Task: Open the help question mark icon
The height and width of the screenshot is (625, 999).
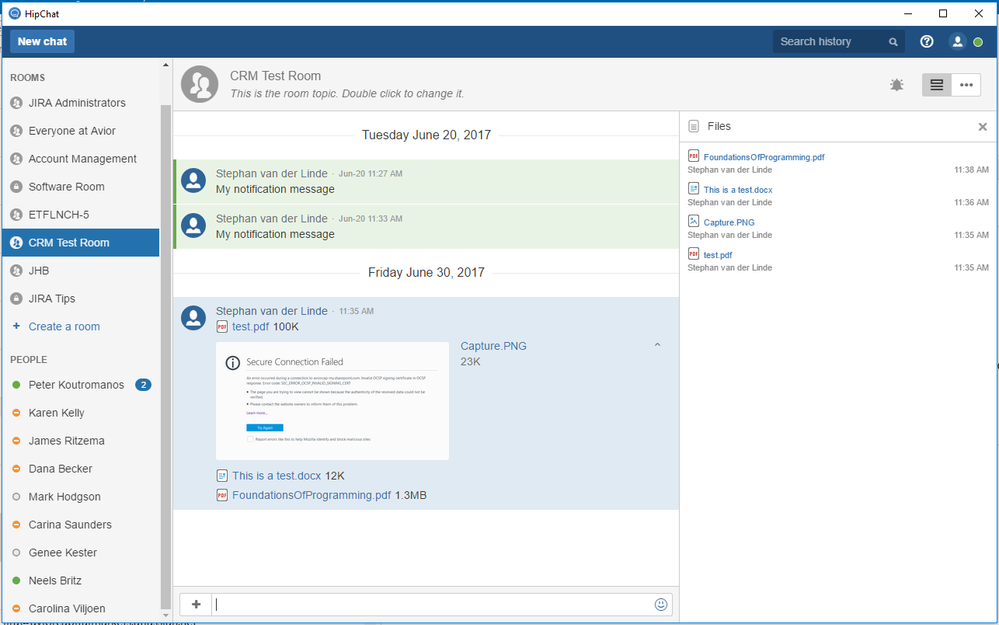Action: pyautogui.click(x=926, y=41)
